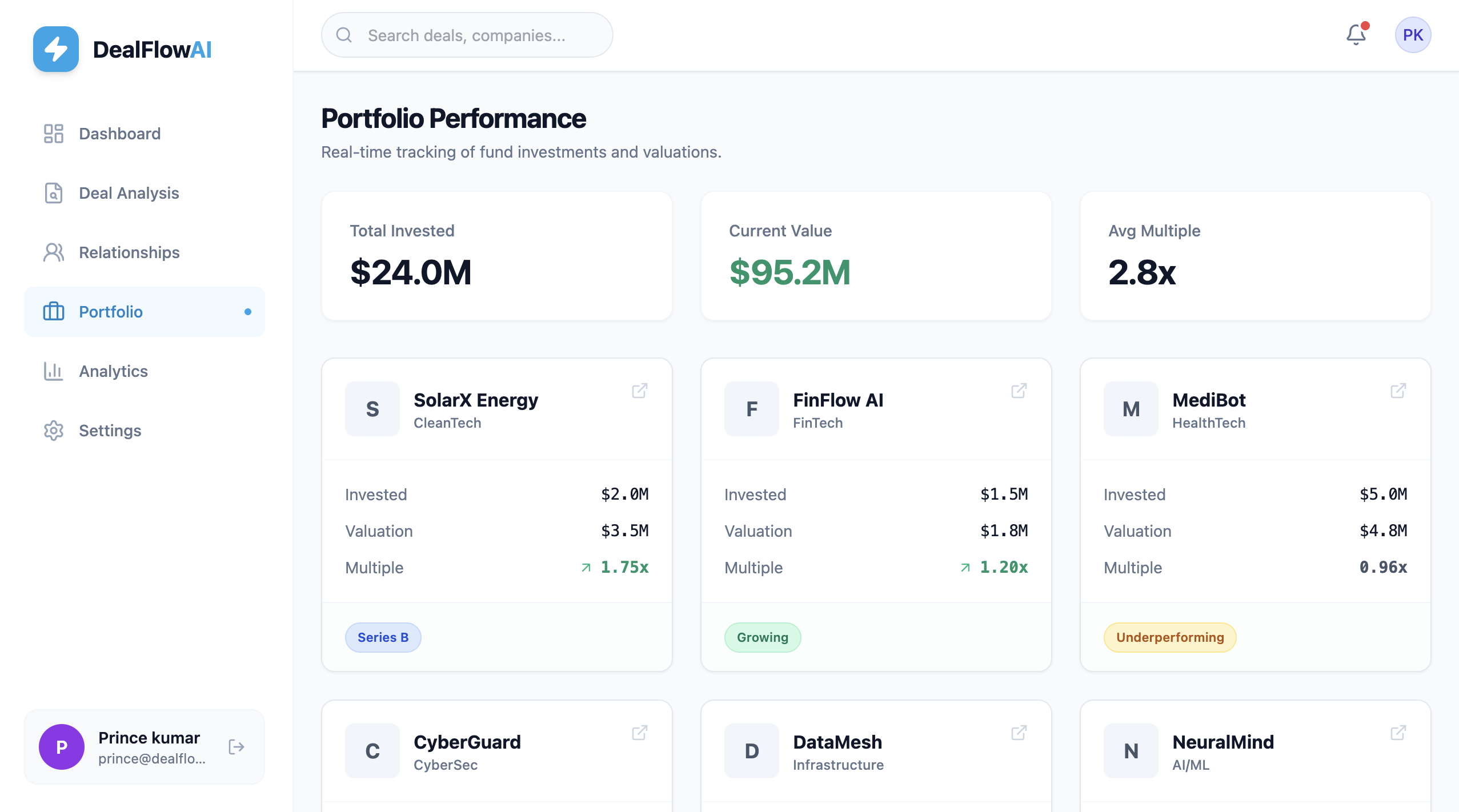Open DataMesh external link icon

[x=1019, y=733]
